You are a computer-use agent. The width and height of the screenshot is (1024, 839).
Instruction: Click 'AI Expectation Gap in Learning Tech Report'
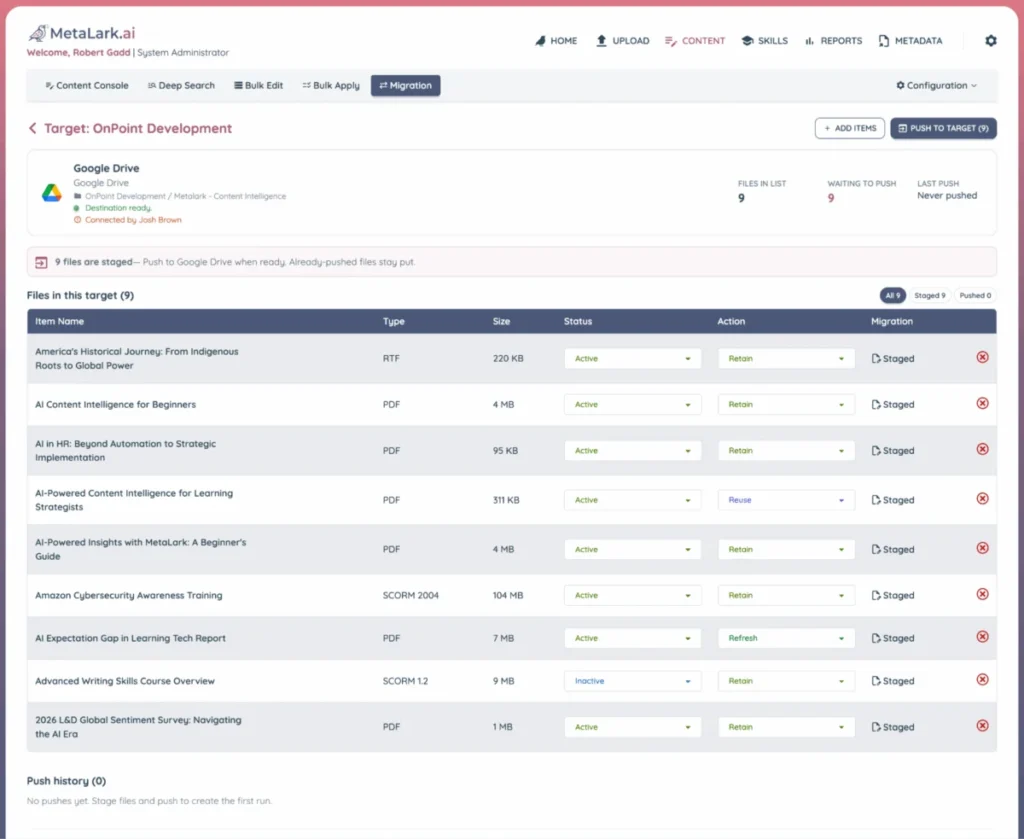(x=130, y=638)
